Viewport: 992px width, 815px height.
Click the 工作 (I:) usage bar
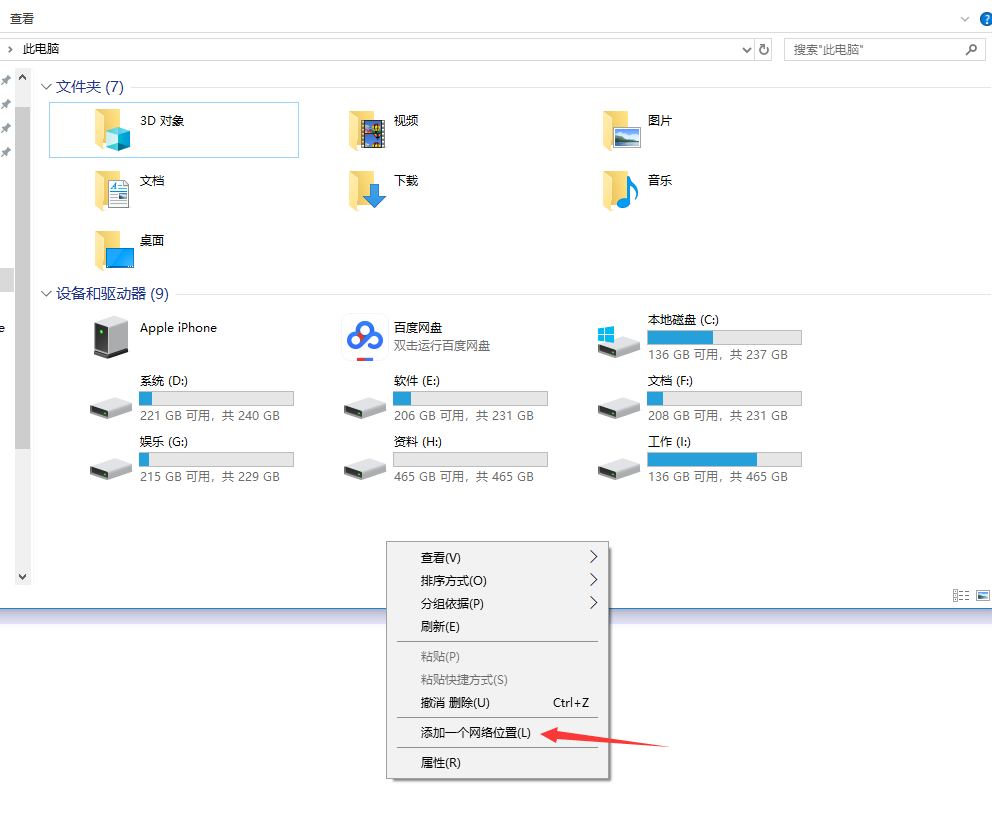click(724, 459)
